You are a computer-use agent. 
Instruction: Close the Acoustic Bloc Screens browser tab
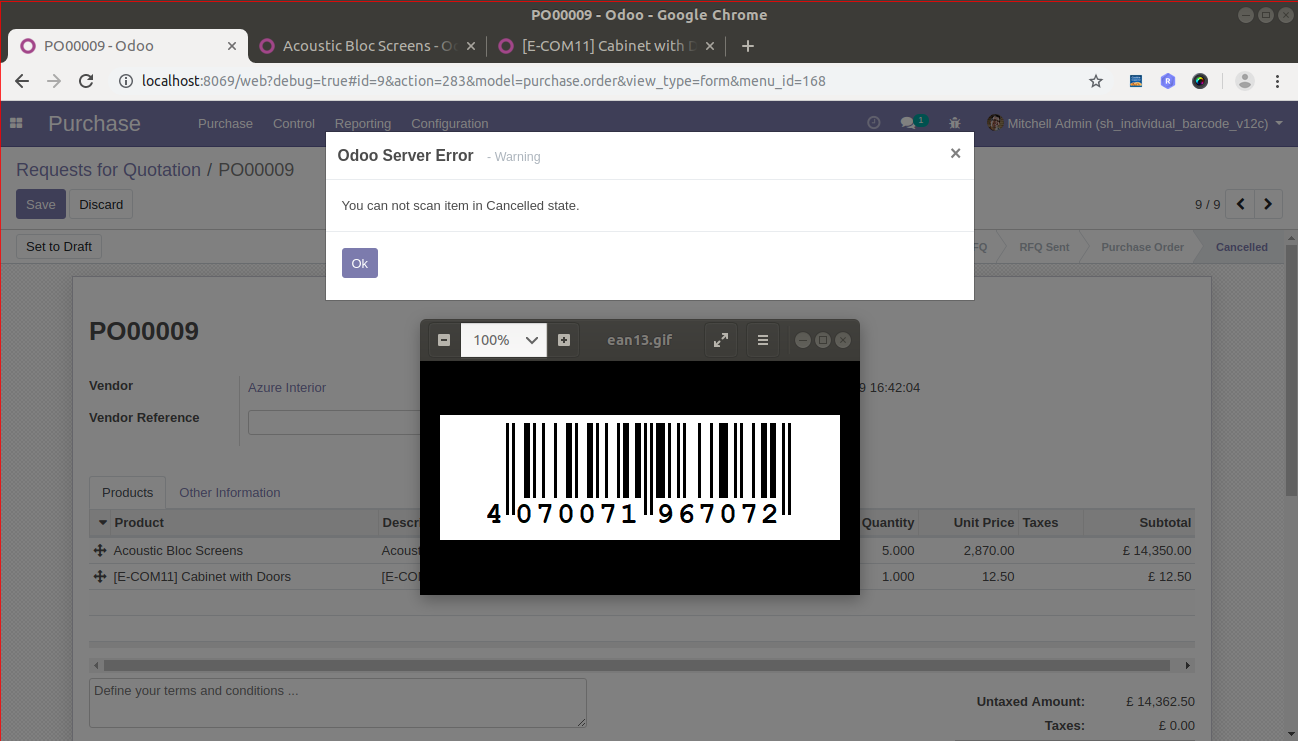click(x=472, y=46)
